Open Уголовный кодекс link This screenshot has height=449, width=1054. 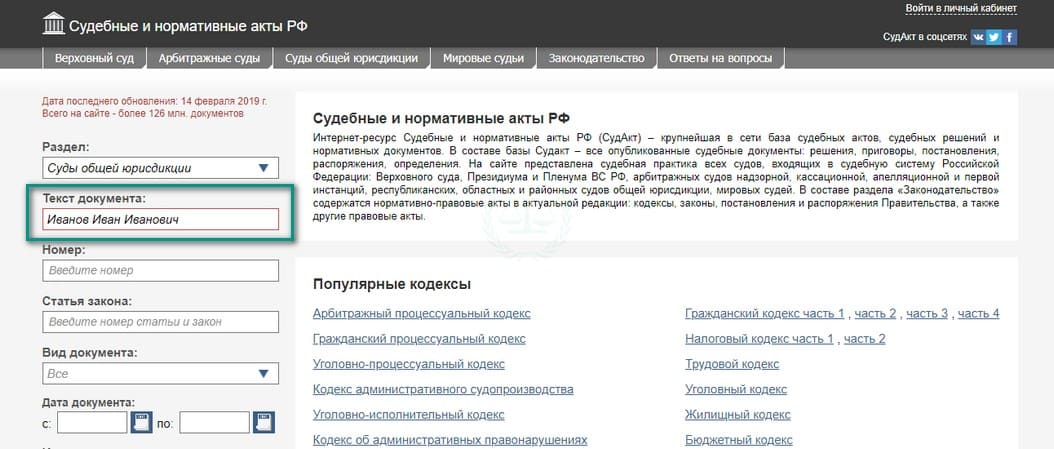coord(736,390)
